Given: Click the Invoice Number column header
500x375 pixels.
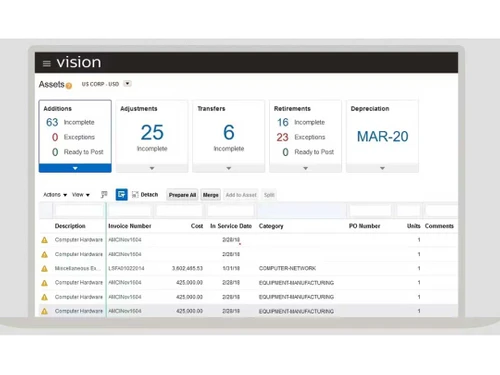Looking at the screenshot, I should click(x=130, y=226).
